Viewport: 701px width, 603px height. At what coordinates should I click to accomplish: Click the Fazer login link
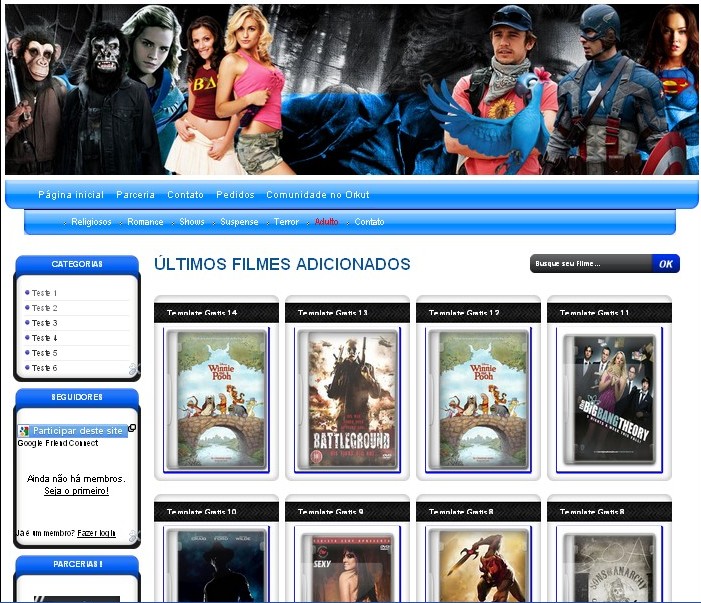pos(96,533)
